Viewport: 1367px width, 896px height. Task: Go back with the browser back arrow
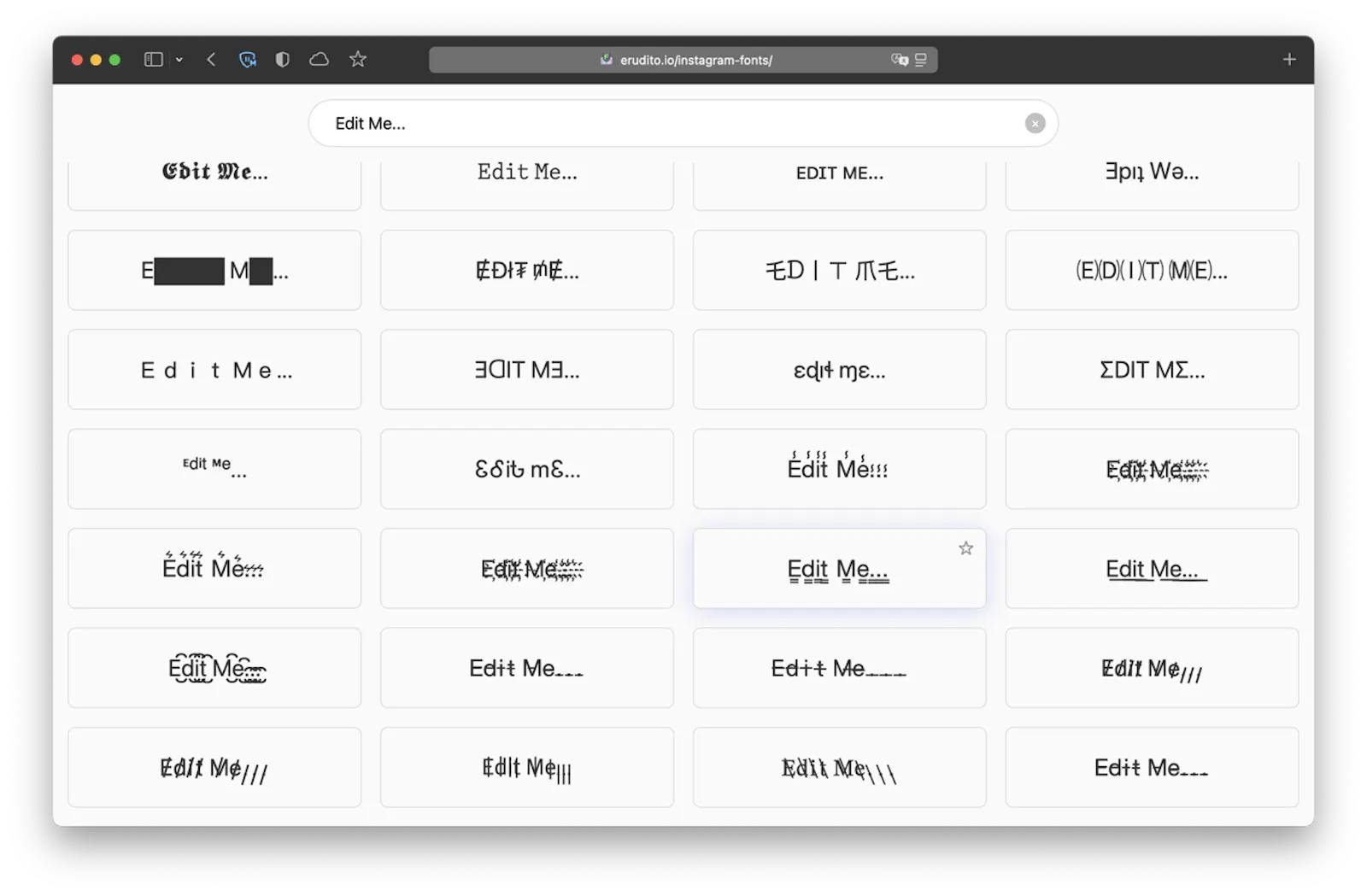(211, 60)
